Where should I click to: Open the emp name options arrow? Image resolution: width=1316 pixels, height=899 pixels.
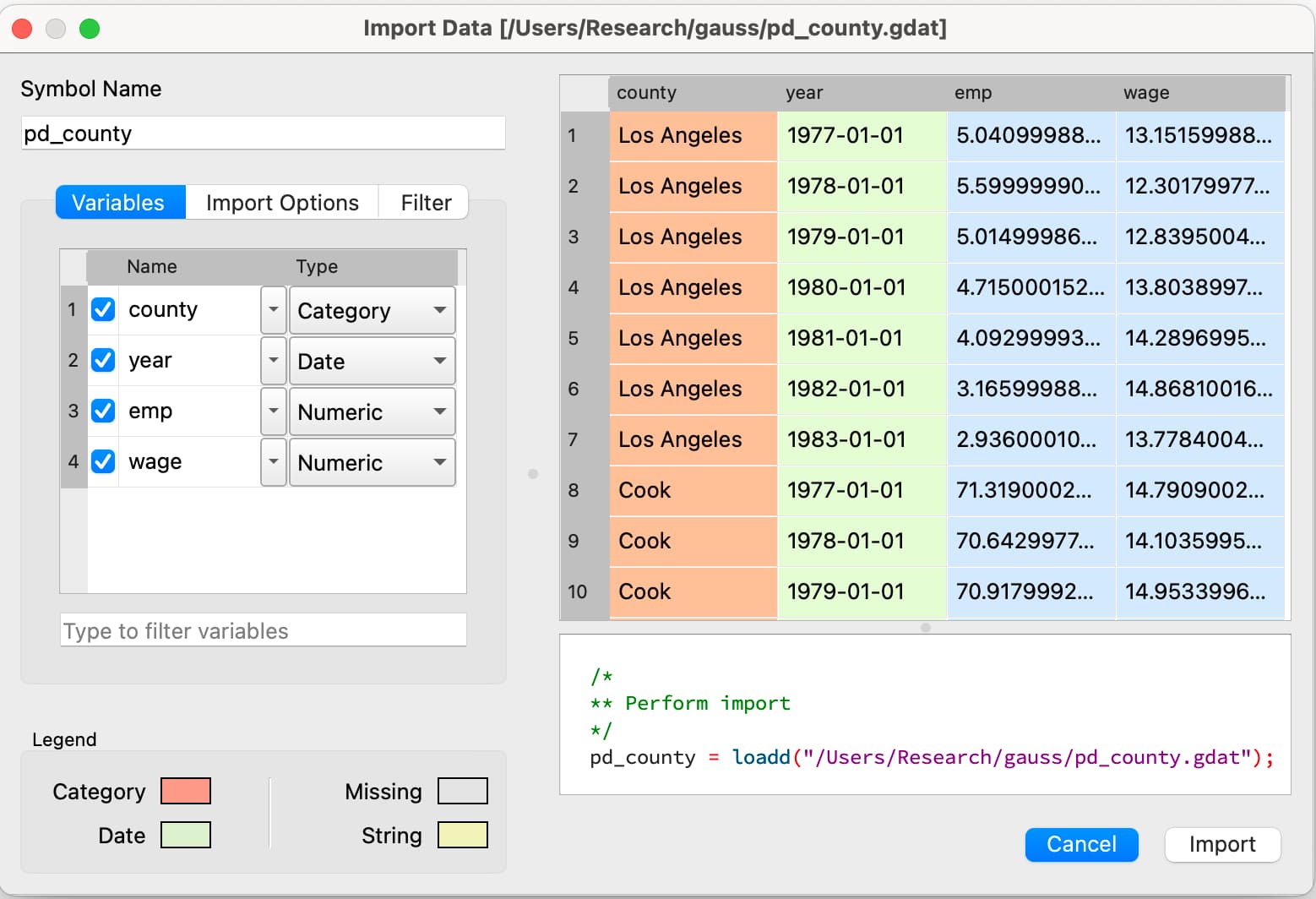[273, 411]
